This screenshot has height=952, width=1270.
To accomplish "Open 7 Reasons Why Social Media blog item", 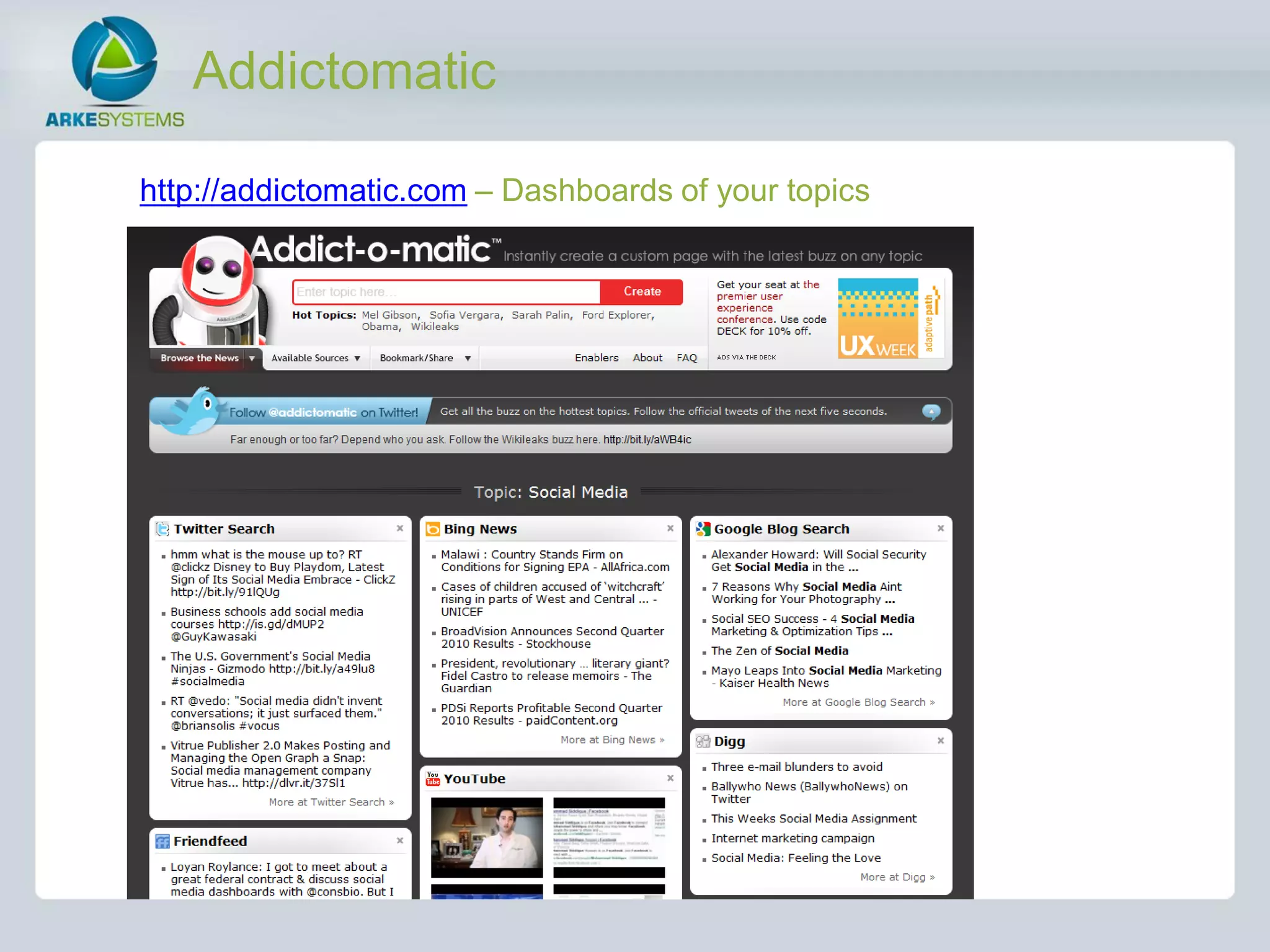I will [x=806, y=593].
